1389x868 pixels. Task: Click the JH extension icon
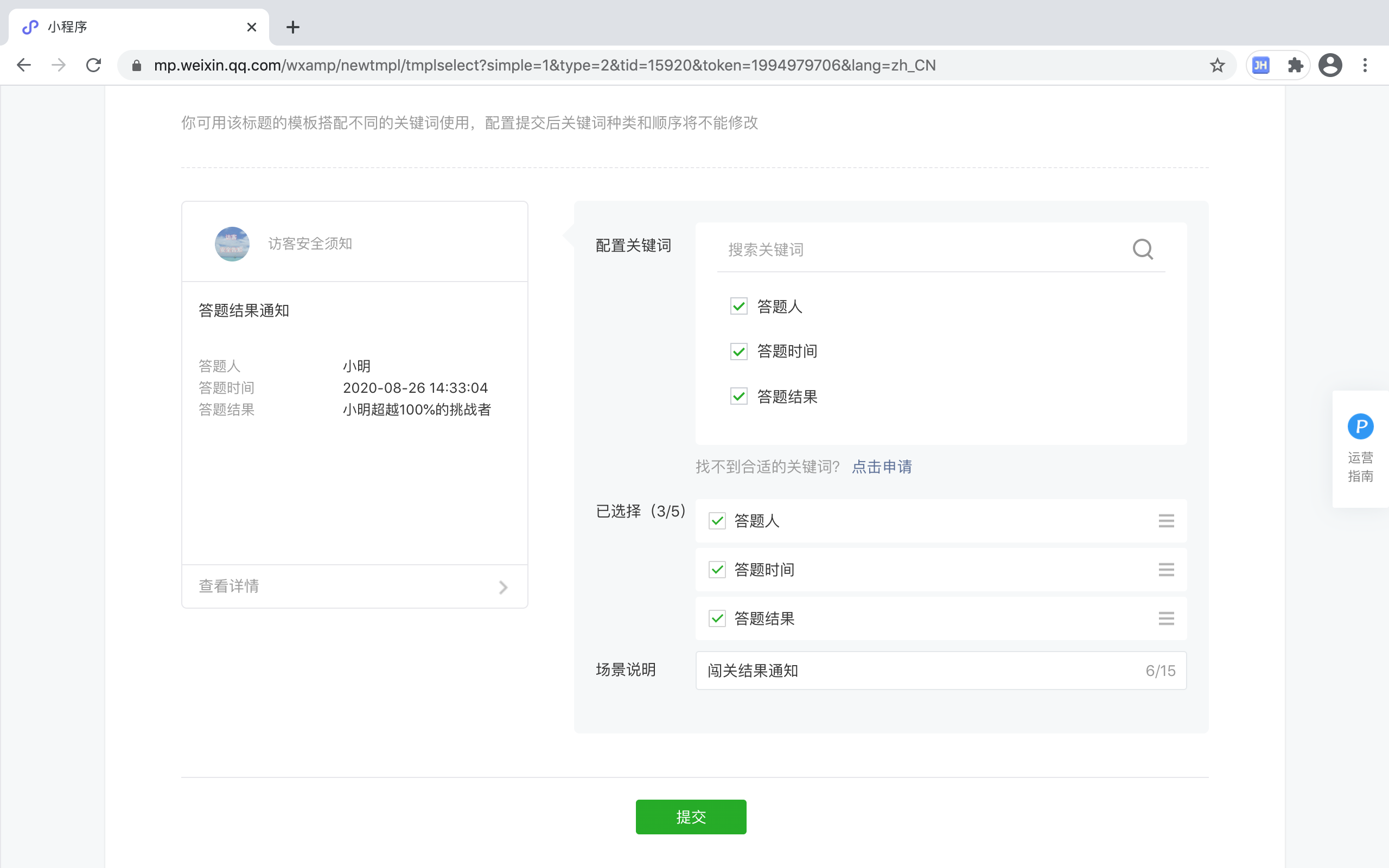[1261, 66]
